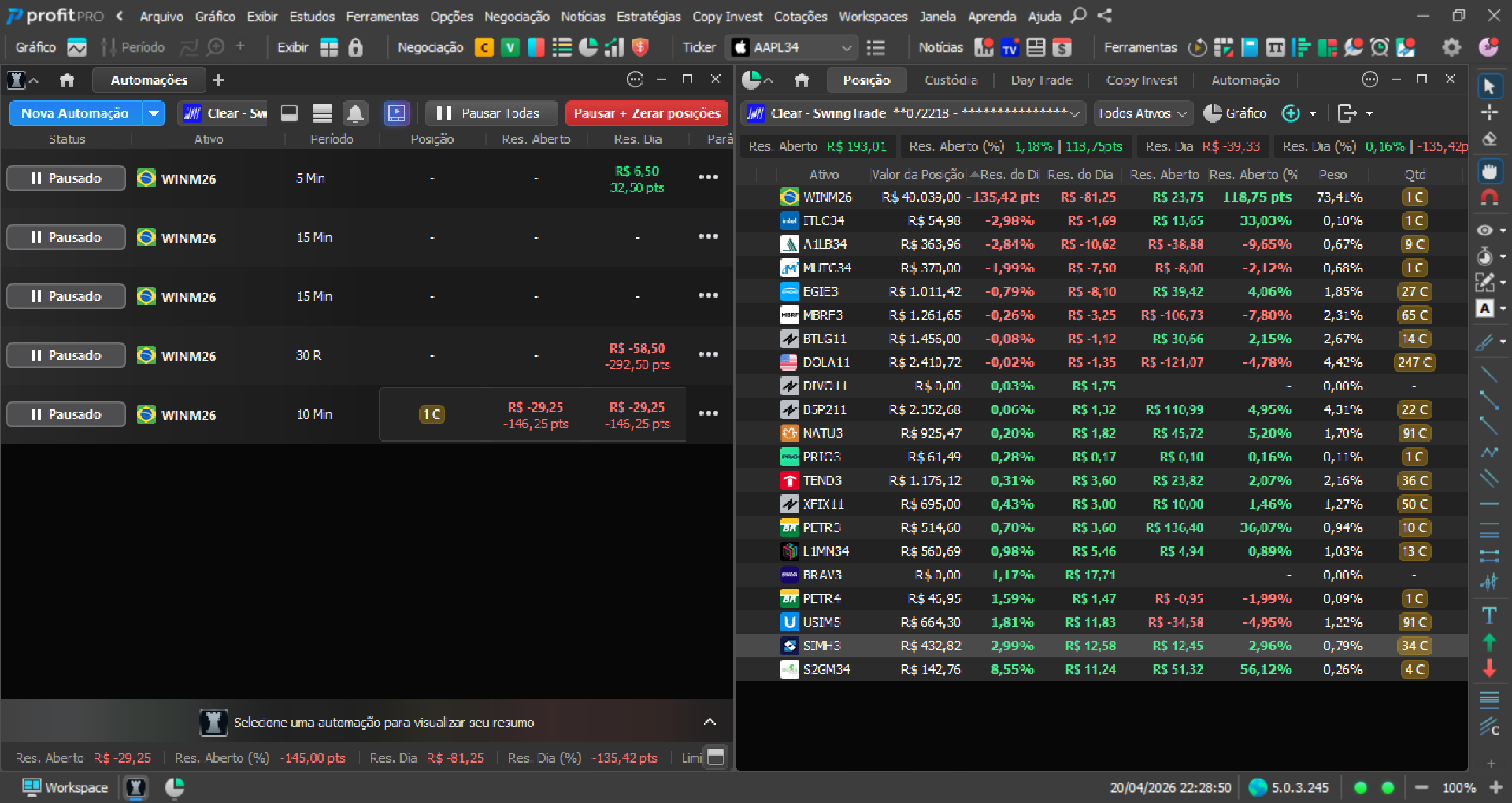Open the Clear - SwingTrade account dropdown
Viewport: 1512px width, 803px height.
click(913, 113)
